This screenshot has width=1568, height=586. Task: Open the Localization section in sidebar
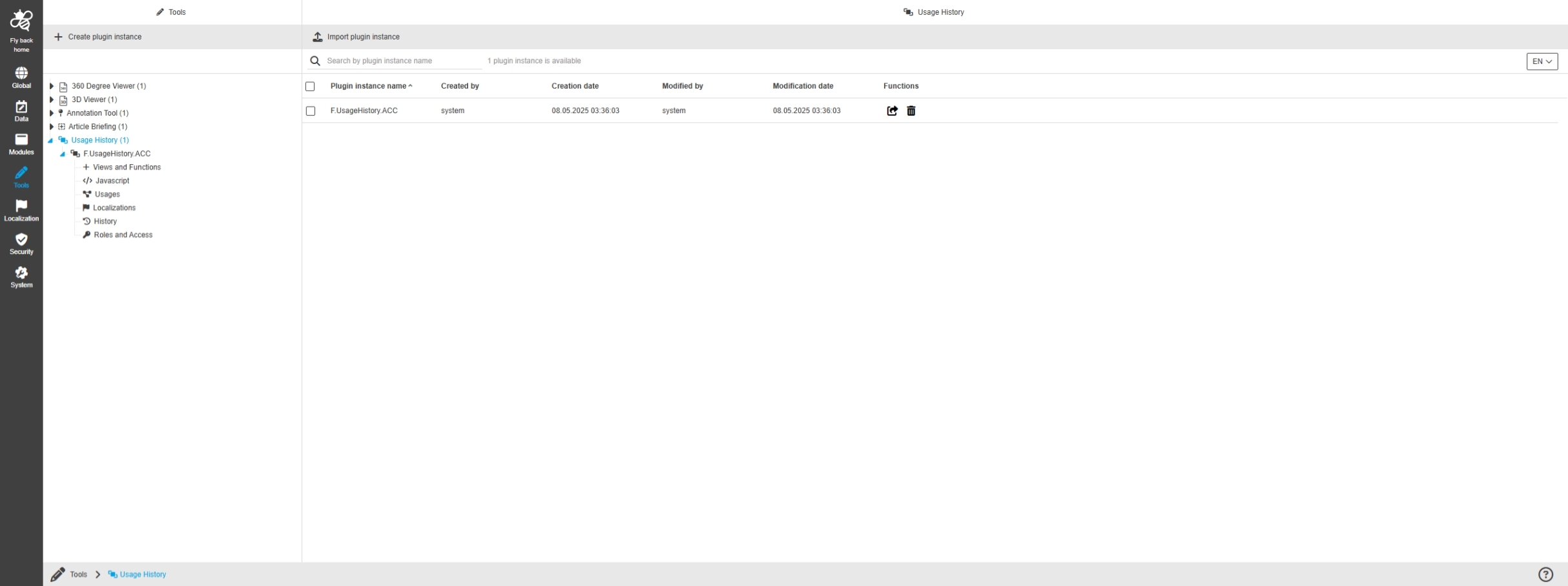21,211
